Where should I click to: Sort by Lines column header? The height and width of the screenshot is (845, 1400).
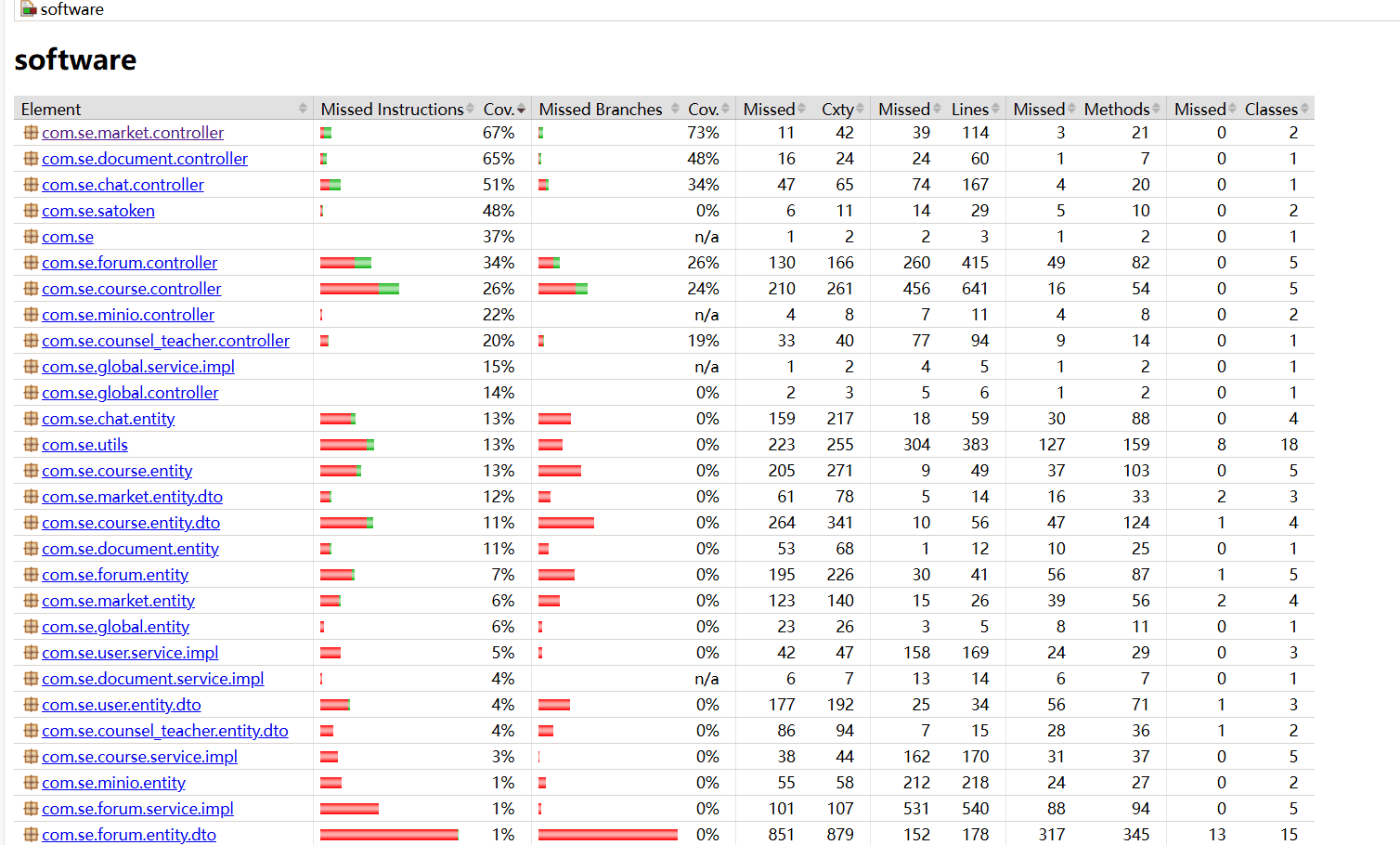point(975,109)
